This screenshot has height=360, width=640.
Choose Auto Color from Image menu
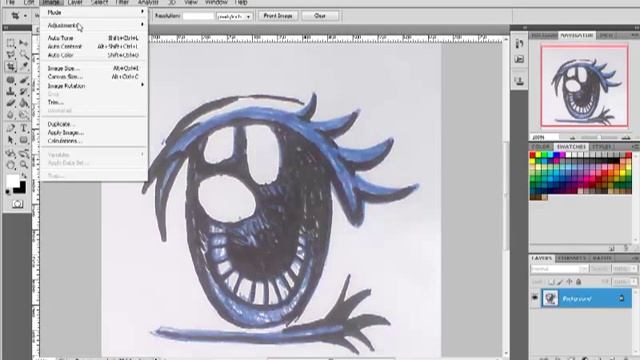(94, 55)
